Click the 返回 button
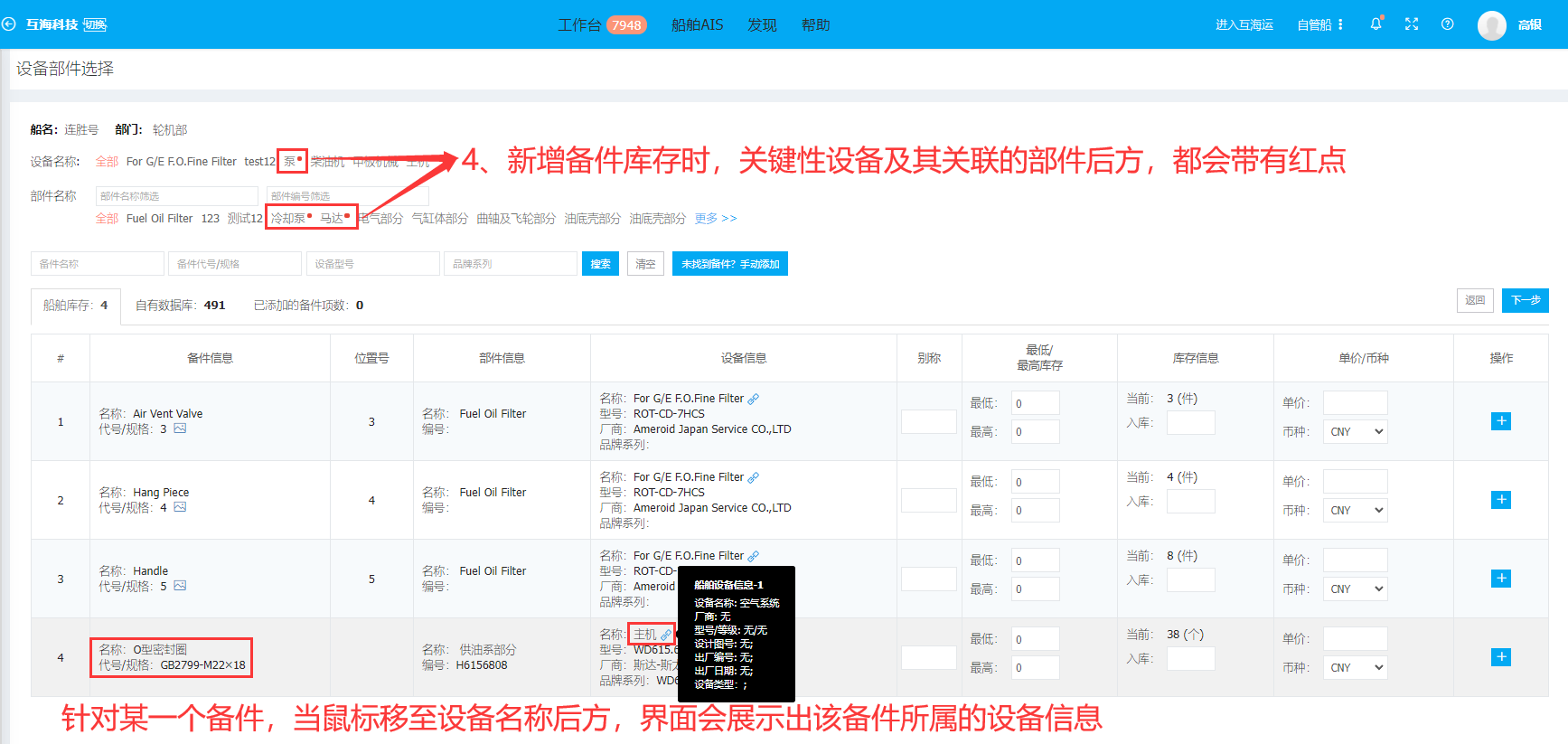The width and height of the screenshot is (1568, 744). [1475, 300]
